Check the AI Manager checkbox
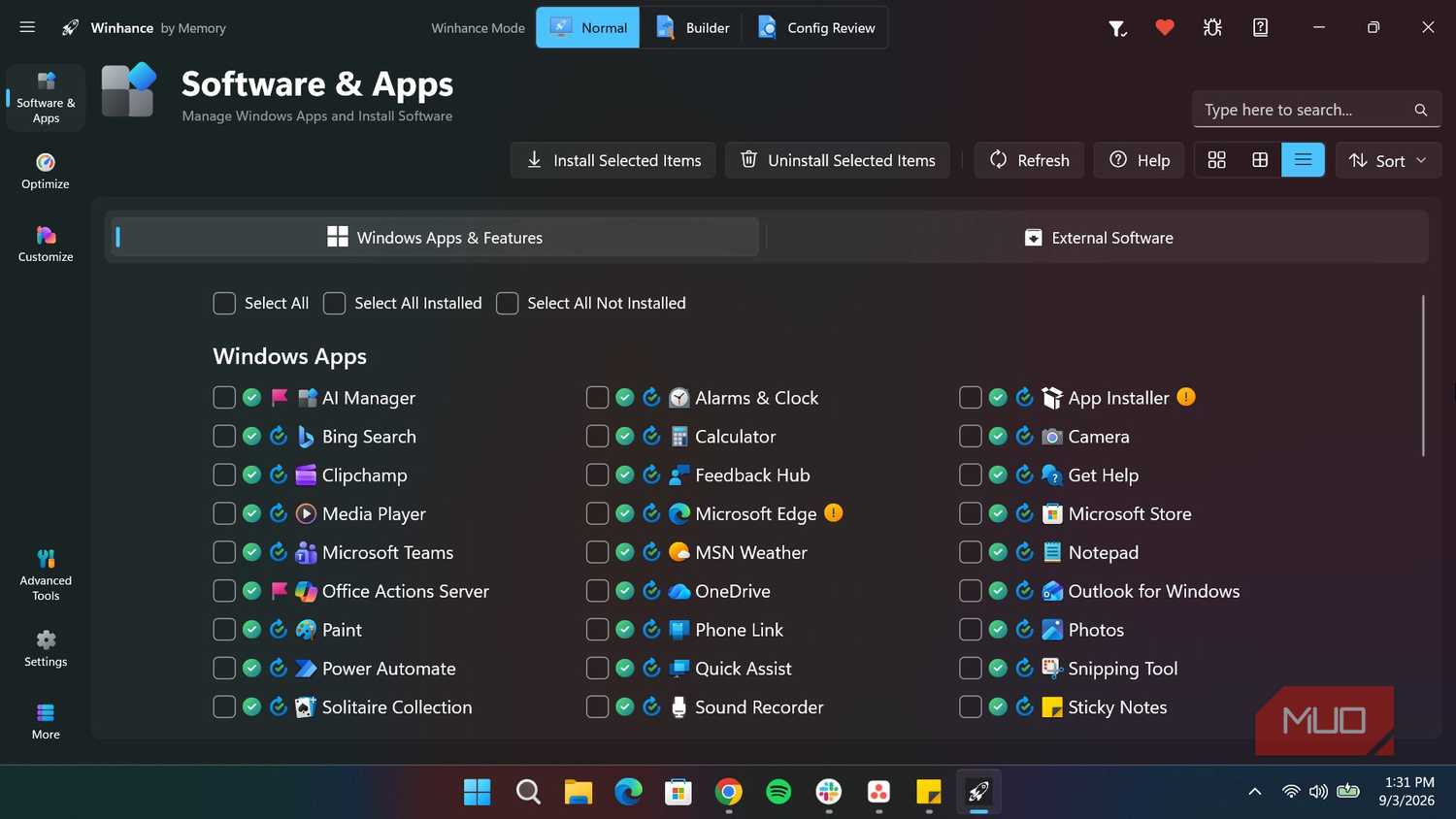Image resolution: width=1456 pixels, height=819 pixels. click(224, 397)
